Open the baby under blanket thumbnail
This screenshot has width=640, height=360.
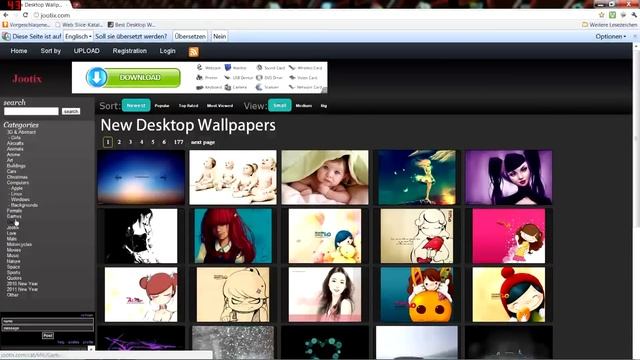pyautogui.click(x=325, y=177)
